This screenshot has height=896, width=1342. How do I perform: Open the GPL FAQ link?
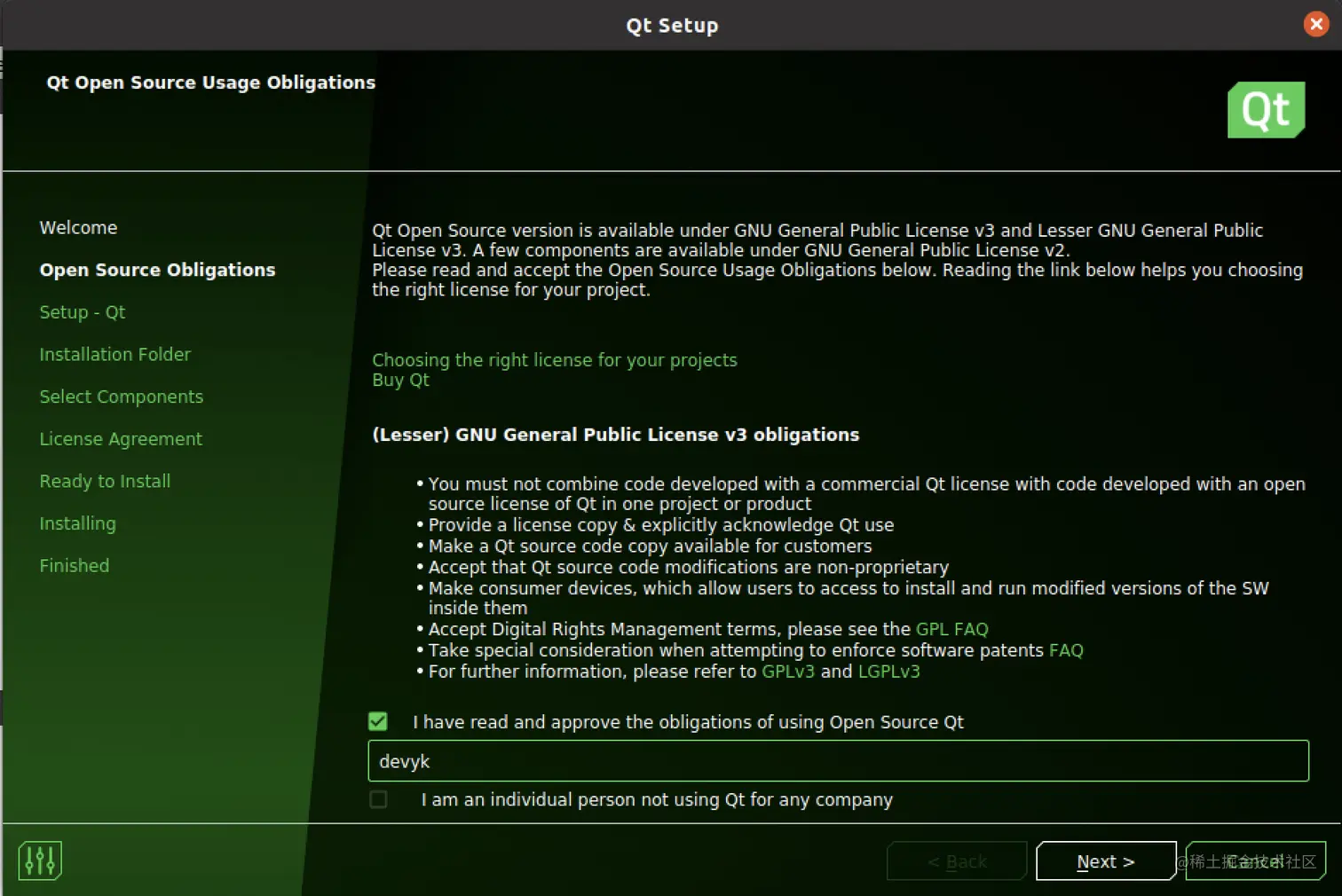point(951,629)
